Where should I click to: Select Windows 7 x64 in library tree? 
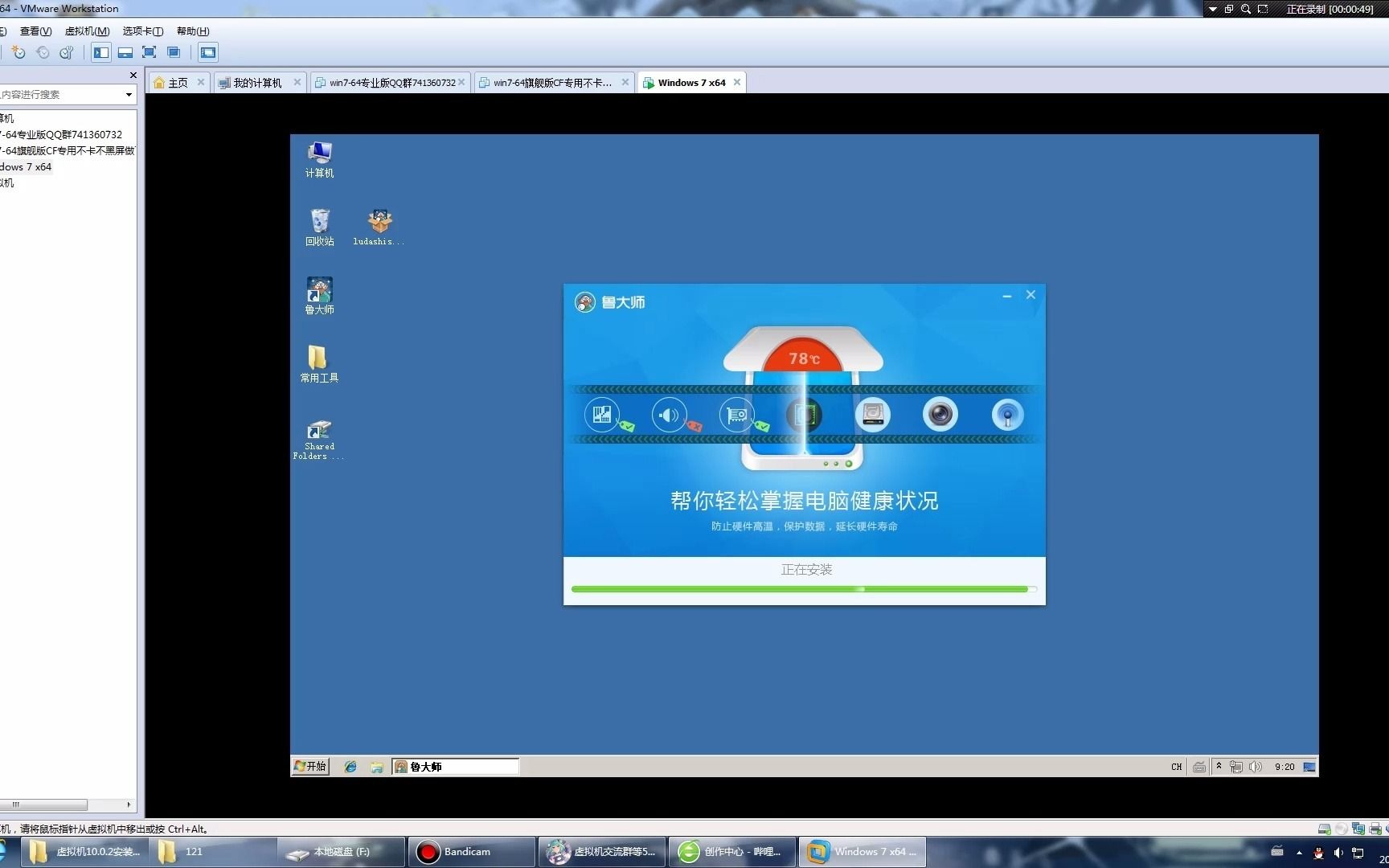(26, 166)
